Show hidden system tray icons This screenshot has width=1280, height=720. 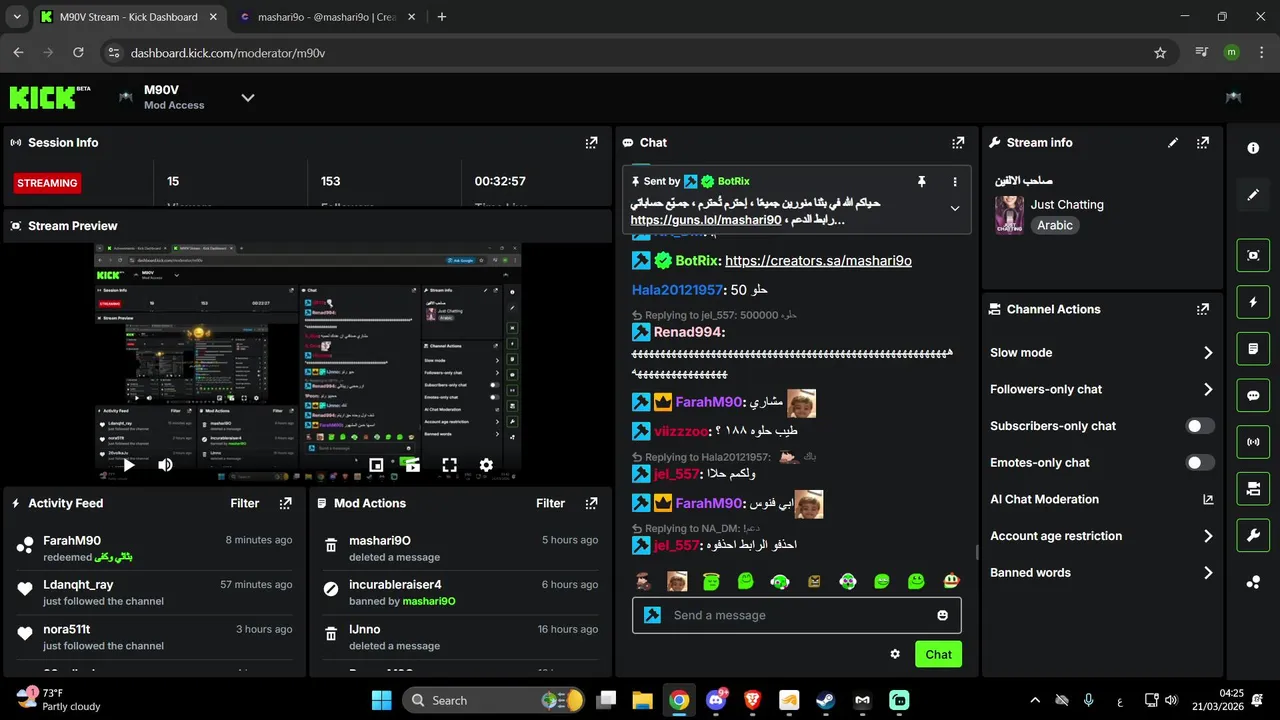pos(1035,700)
